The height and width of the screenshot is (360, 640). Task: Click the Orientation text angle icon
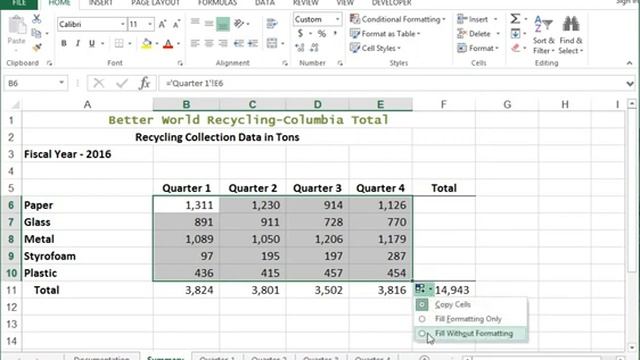pos(239,24)
